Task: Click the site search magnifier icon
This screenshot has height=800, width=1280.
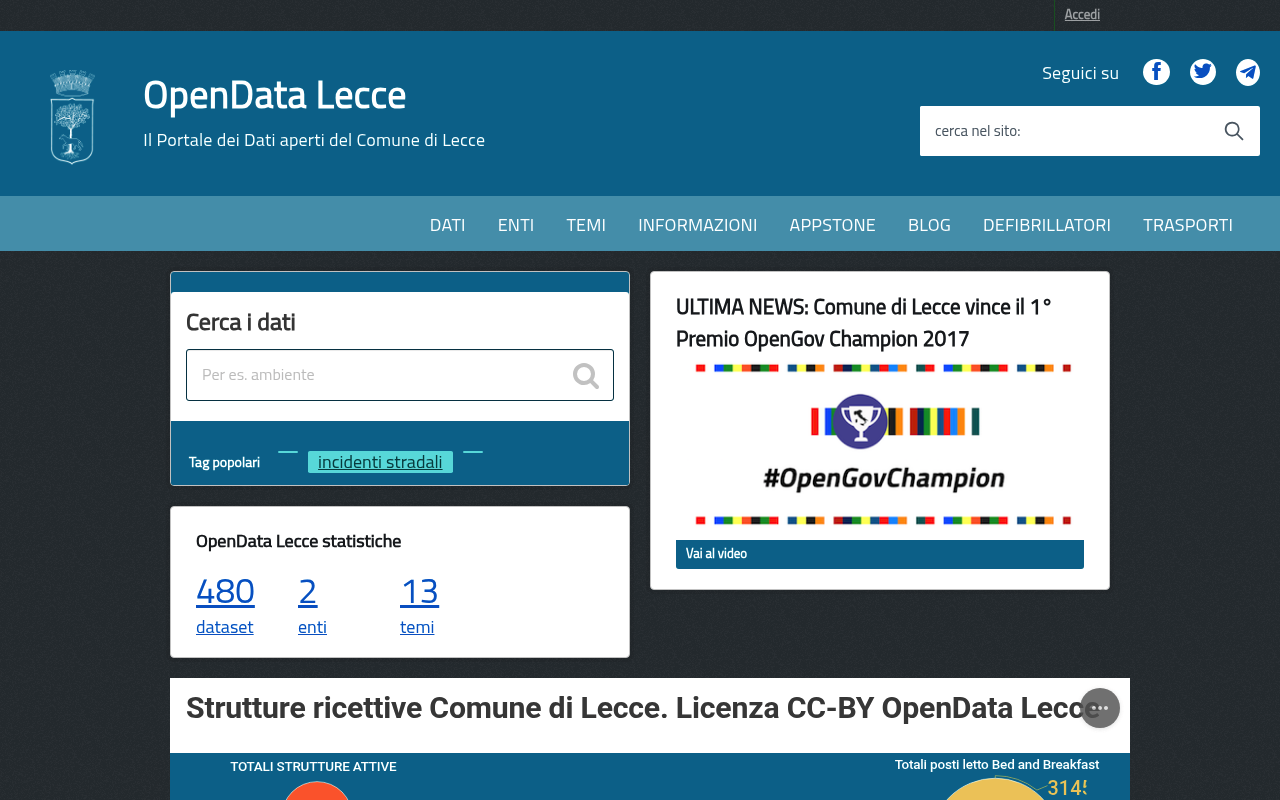Action: click(x=1234, y=131)
